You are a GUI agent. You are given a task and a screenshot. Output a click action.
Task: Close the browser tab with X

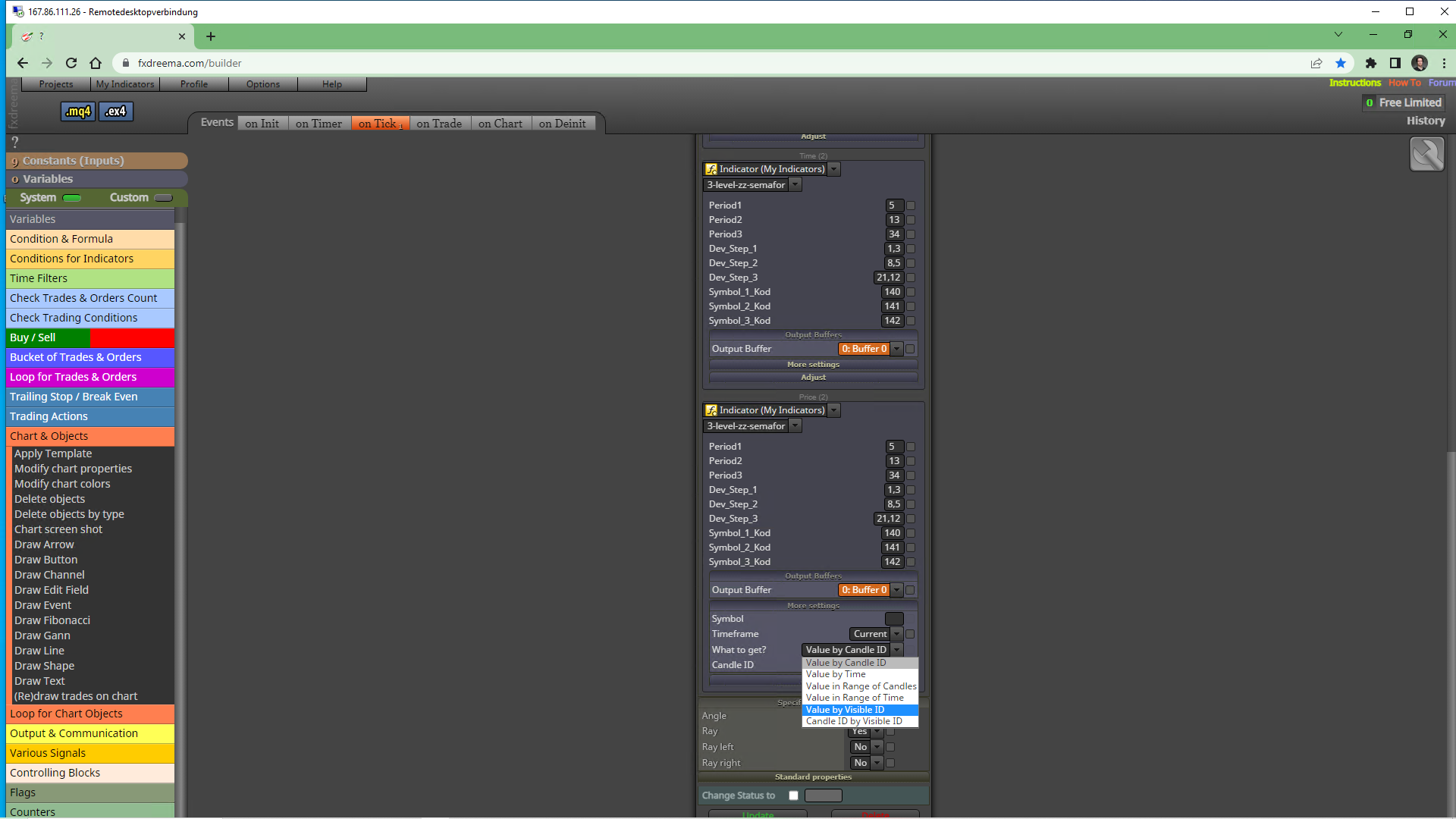(182, 36)
